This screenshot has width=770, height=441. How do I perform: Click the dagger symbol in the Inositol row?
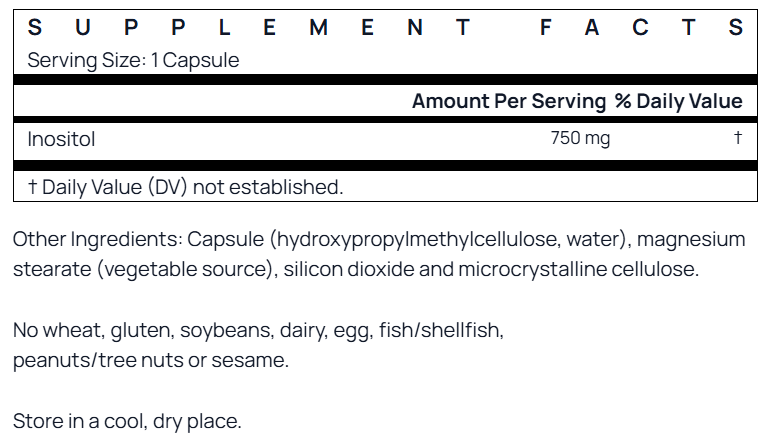point(738,138)
